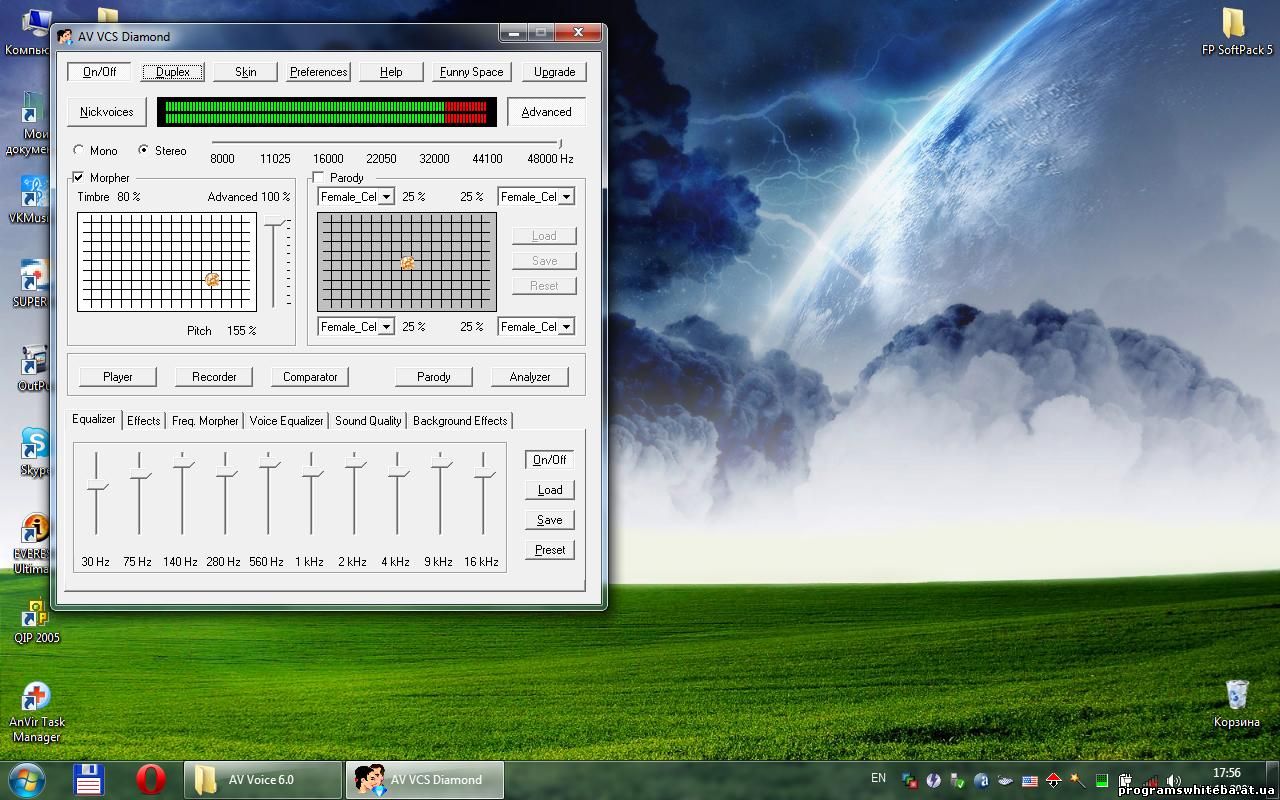1280x800 pixels.
Task: Expand bottom-left Female_Cel parody dropdown
Action: click(x=386, y=327)
